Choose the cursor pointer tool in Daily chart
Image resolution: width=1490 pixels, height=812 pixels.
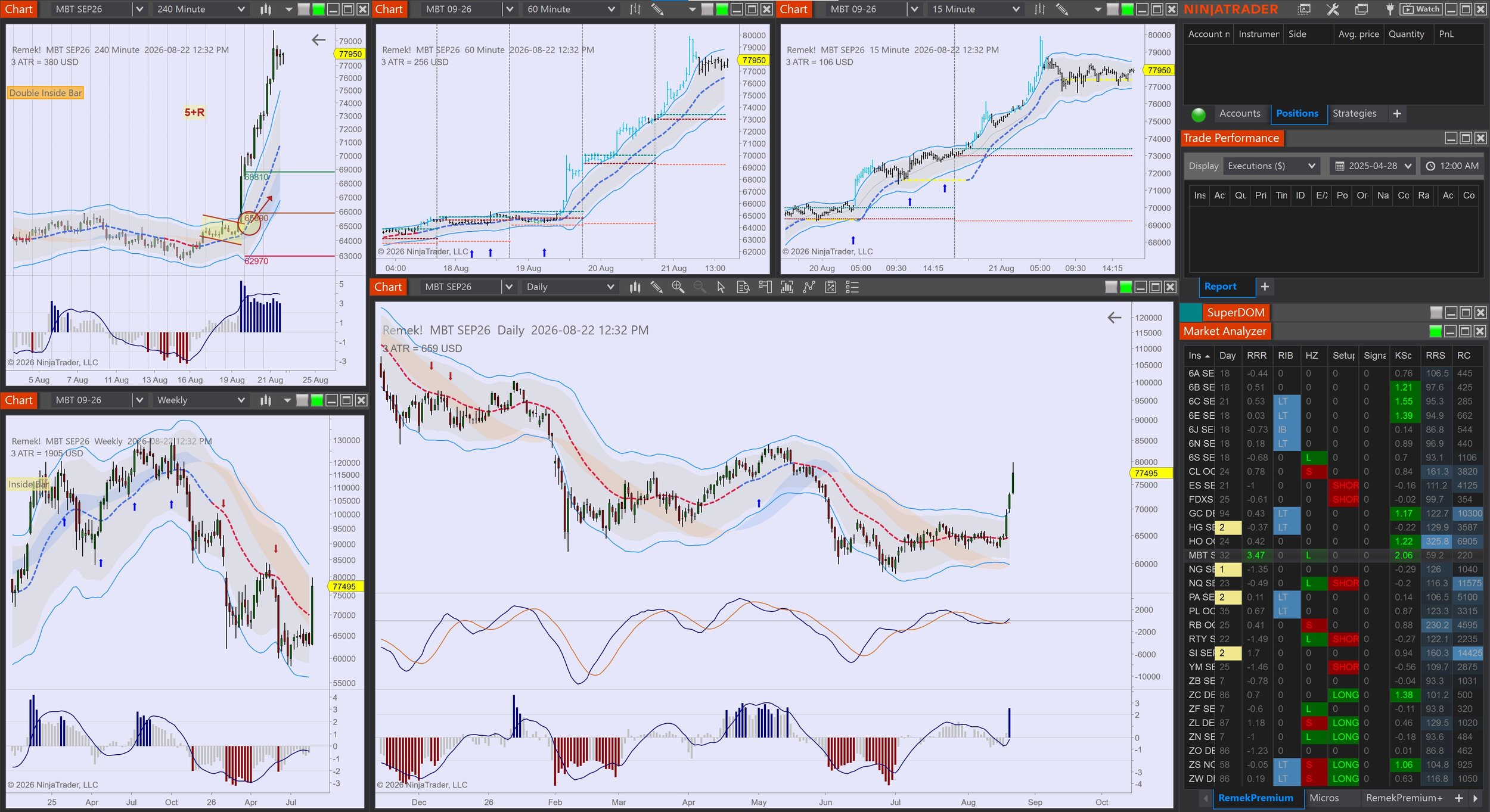(x=721, y=287)
